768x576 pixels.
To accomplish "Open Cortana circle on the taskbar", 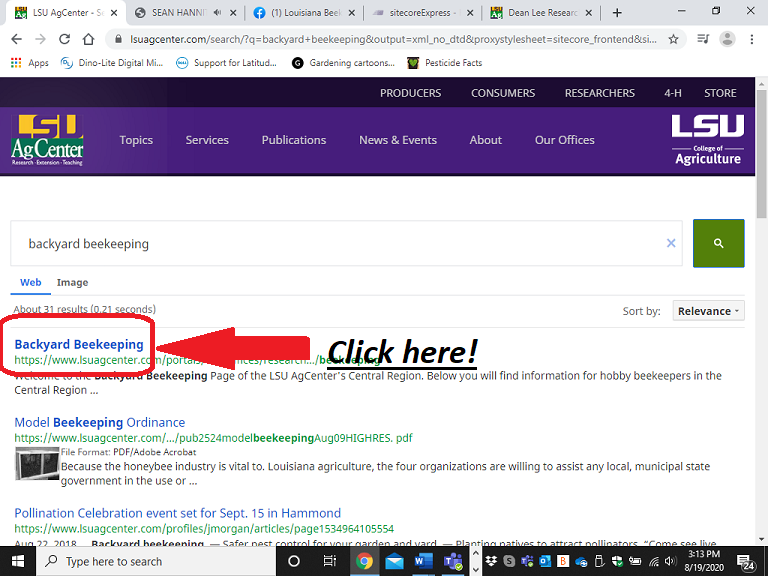I will pyautogui.click(x=294, y=561).
